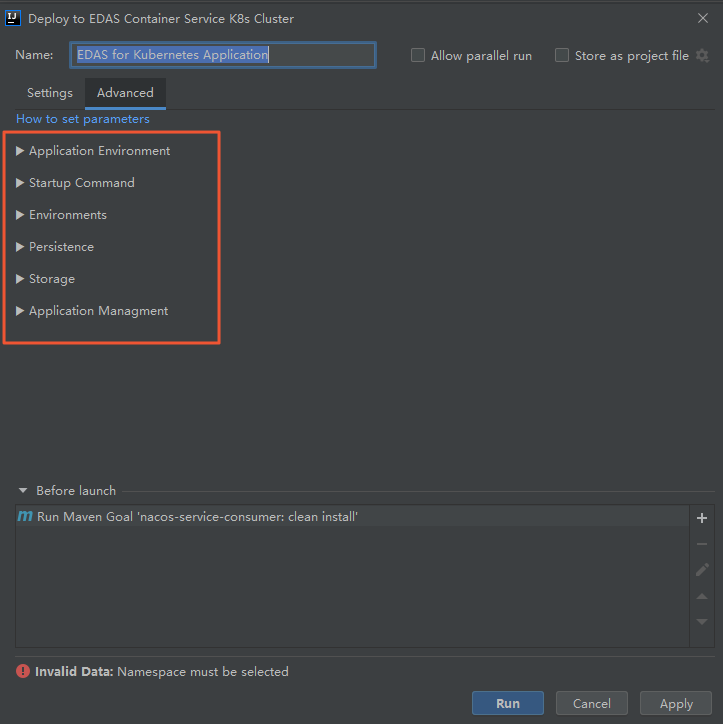Remove the selected before launch task

(x=702, y=544)
